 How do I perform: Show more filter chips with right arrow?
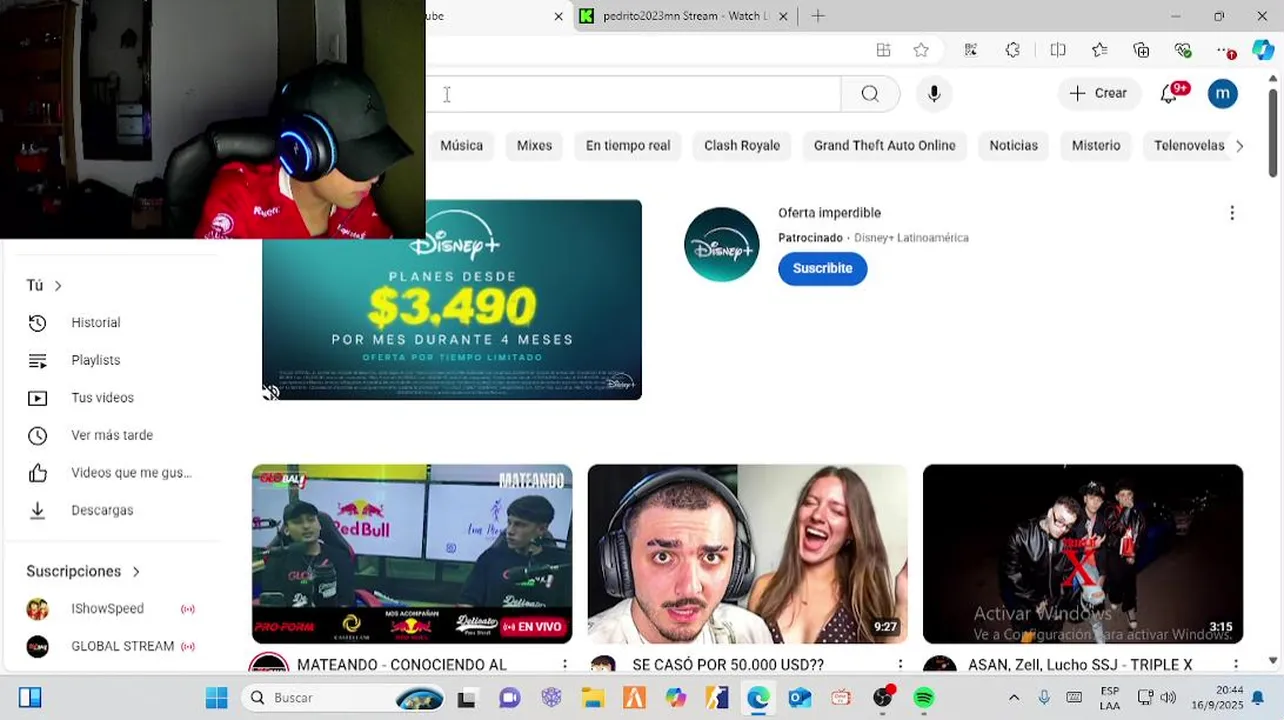coord(1239,146)
